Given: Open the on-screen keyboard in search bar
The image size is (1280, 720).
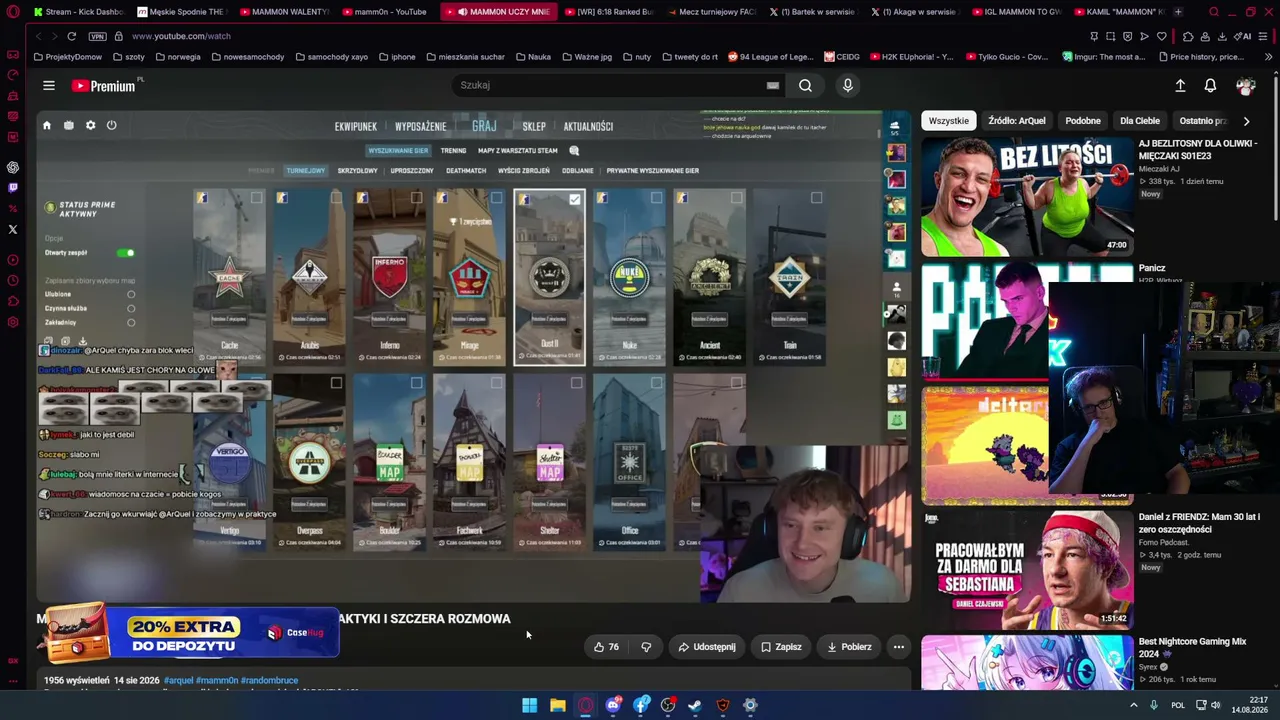Looking at the screenshot, I should coord(772,86).
